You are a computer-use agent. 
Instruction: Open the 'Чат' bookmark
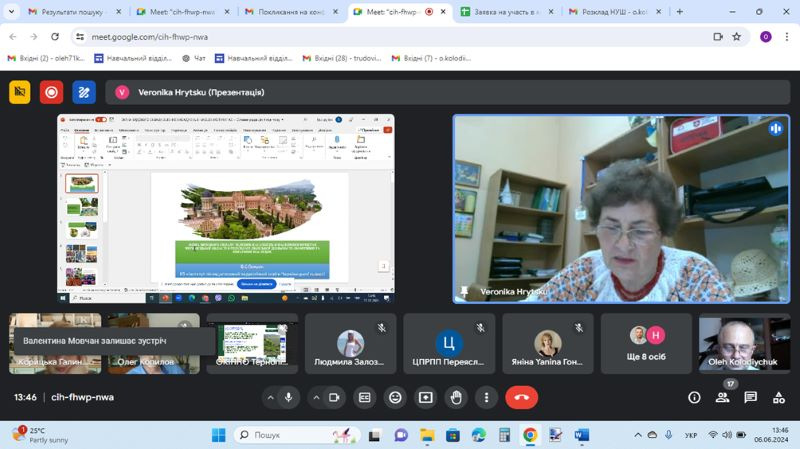(194, 58)
